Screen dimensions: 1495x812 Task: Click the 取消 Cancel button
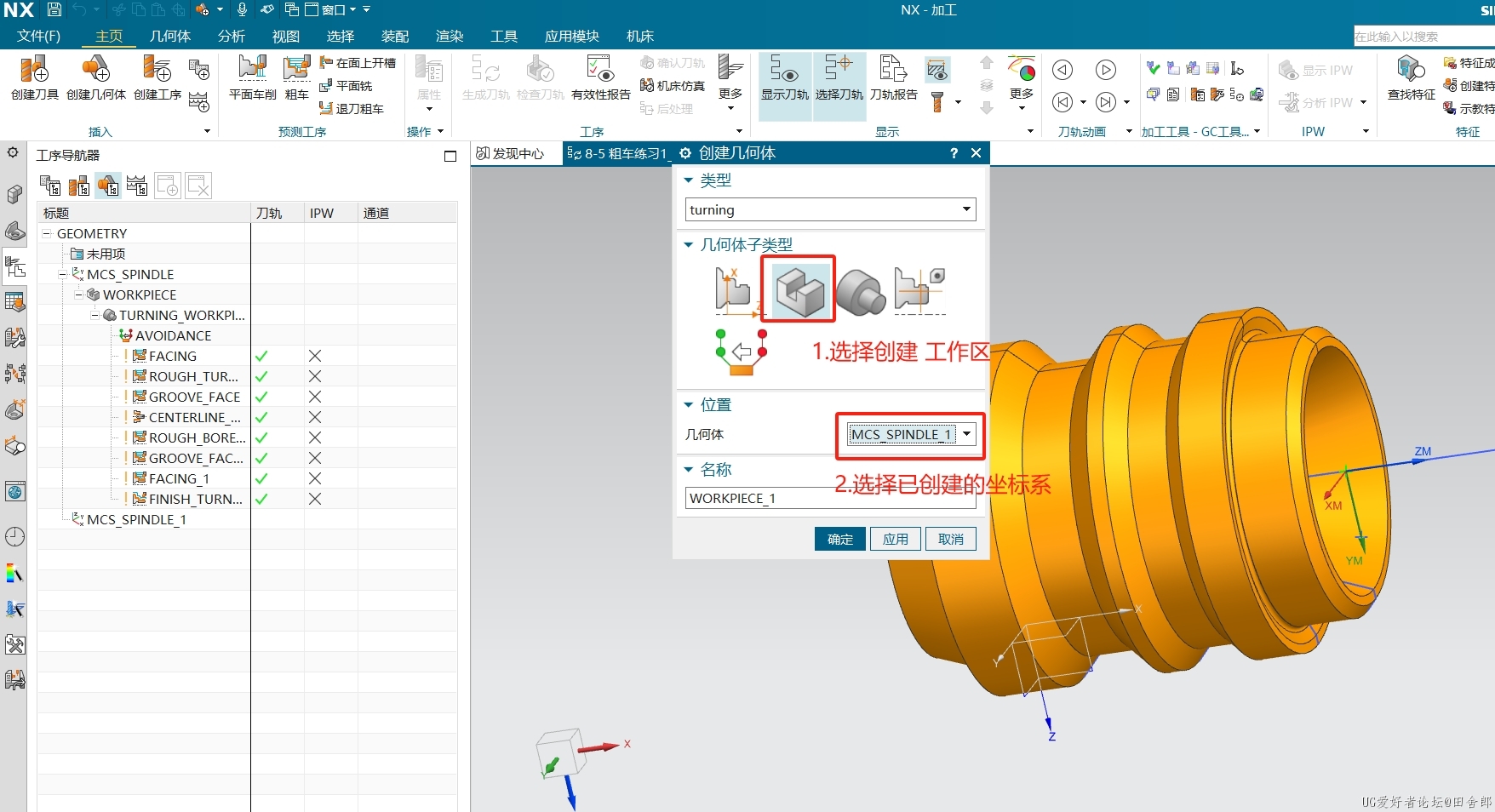951,539
